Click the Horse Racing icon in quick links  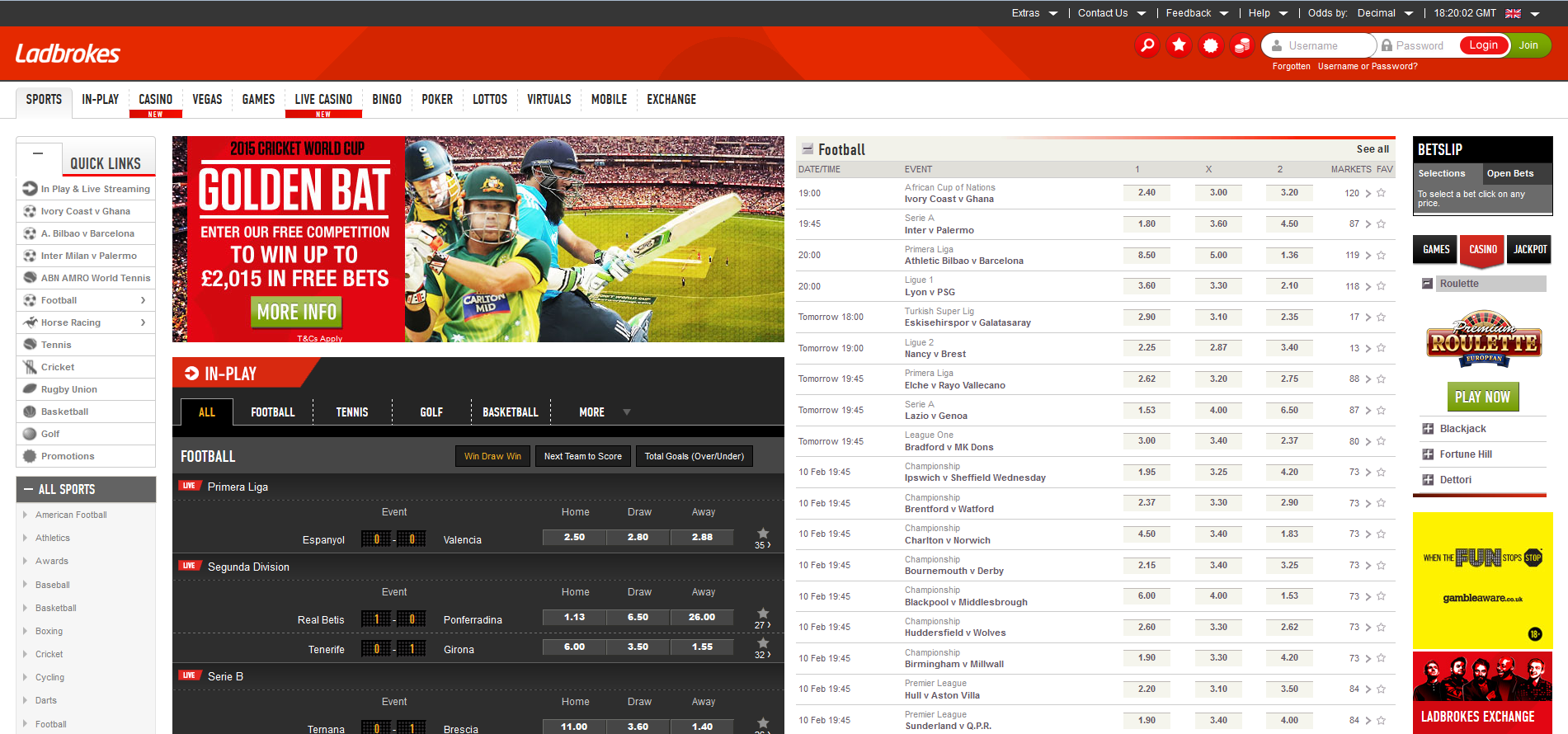pos(31,322)
